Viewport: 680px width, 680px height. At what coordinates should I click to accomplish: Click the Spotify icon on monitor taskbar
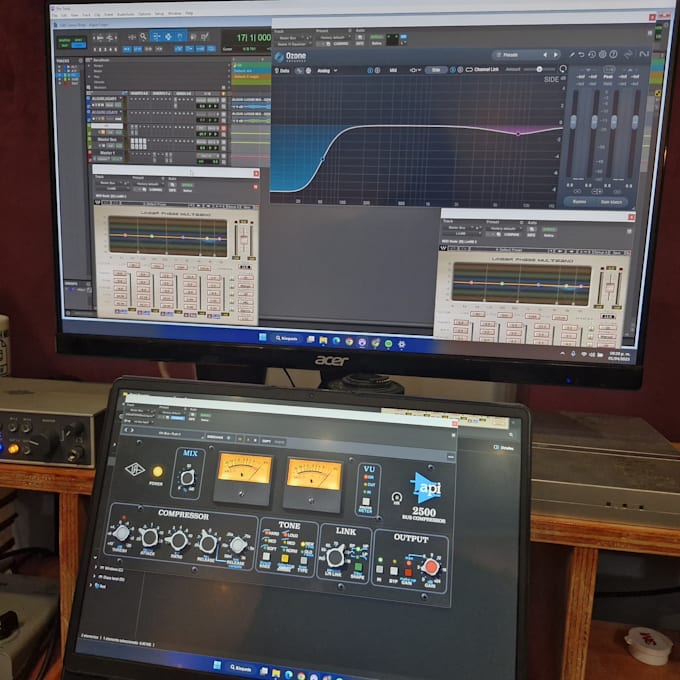click(389, 344)
